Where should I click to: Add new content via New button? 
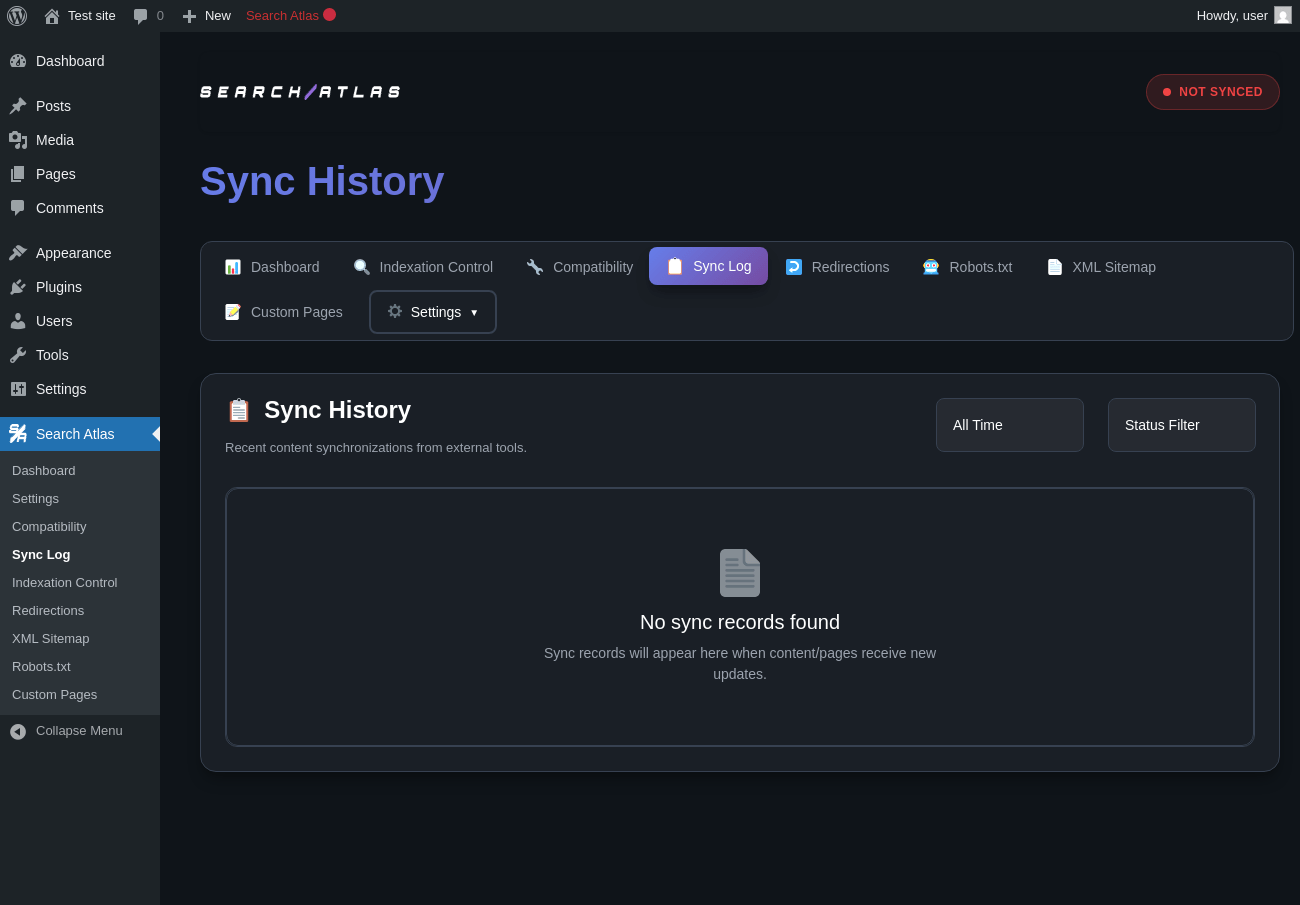coord(207,16)
